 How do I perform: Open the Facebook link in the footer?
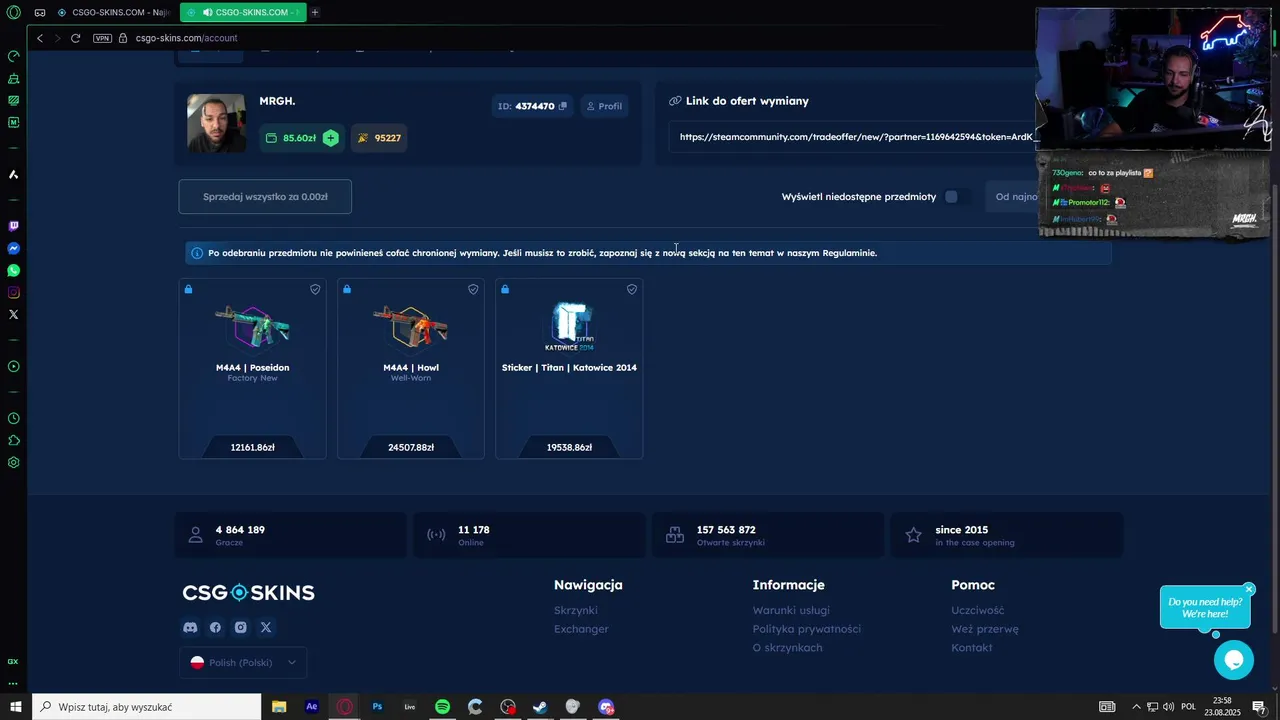point(215,627)
